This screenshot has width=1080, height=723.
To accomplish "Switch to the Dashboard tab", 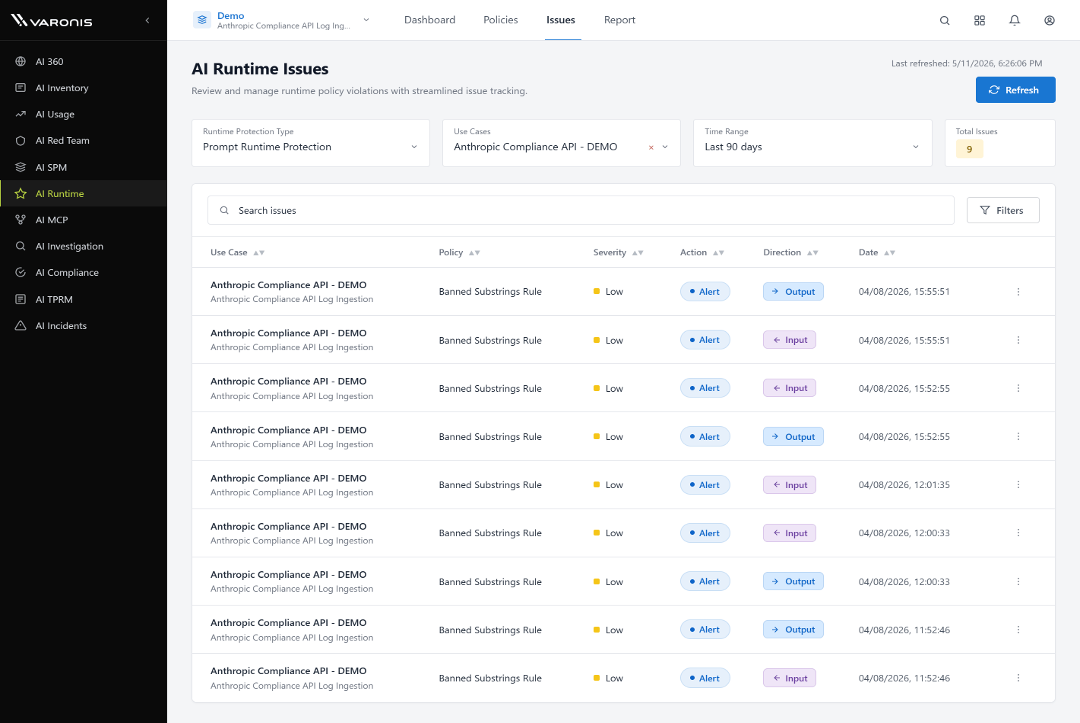I will point(430,20).
